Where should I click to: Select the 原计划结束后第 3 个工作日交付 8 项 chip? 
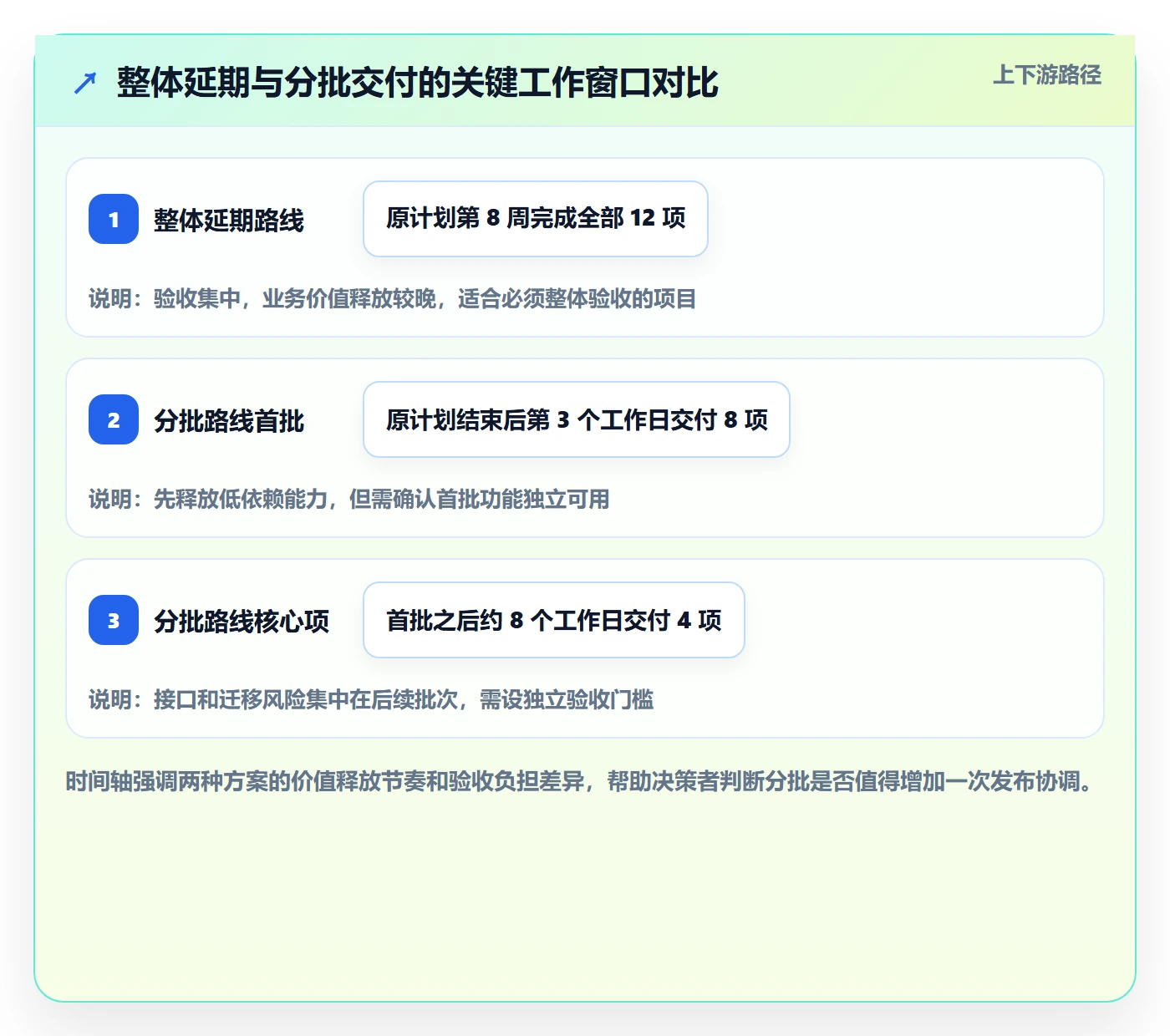(577, 419)
